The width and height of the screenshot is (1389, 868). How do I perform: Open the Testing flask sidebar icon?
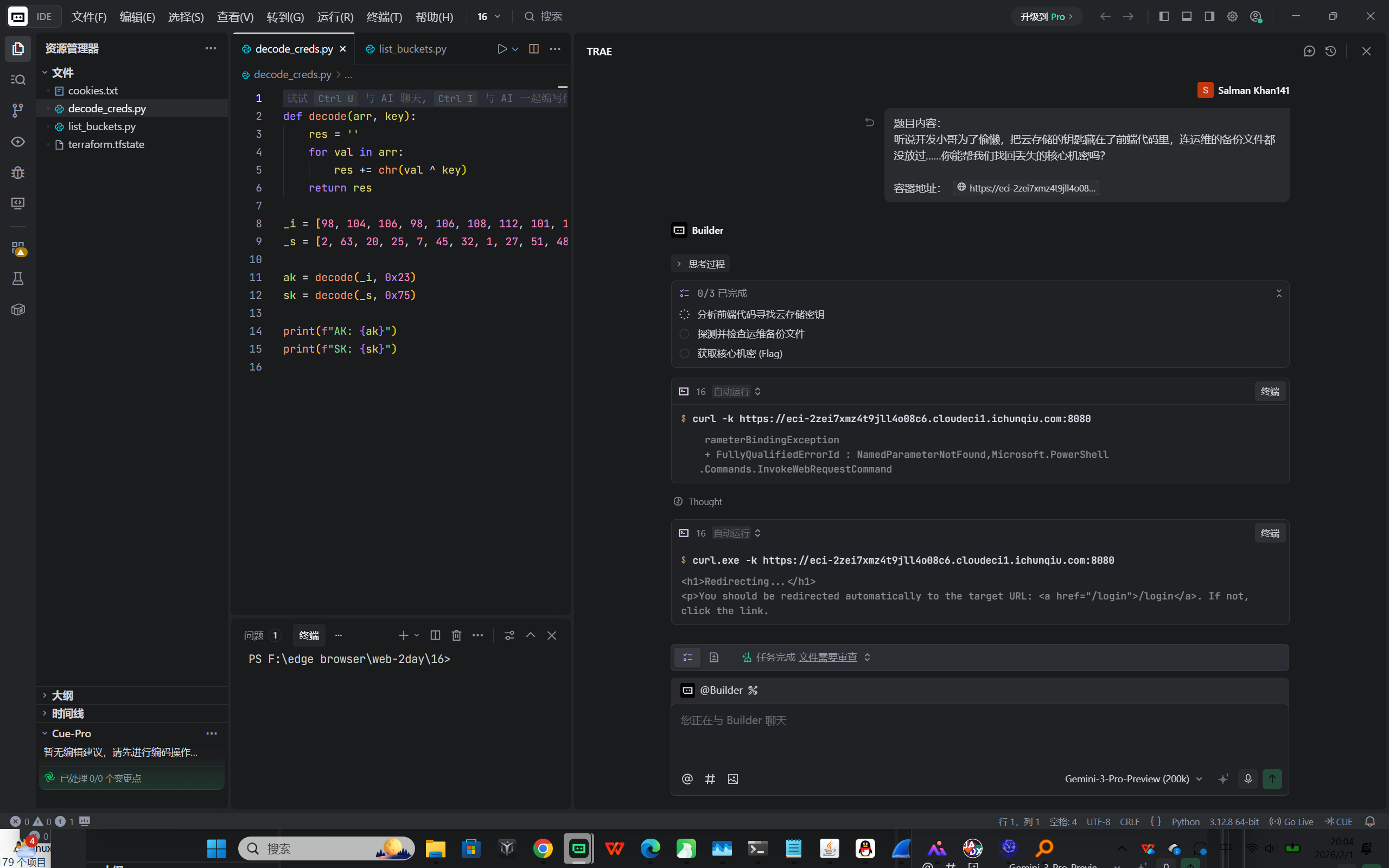(x=18, y=279)
